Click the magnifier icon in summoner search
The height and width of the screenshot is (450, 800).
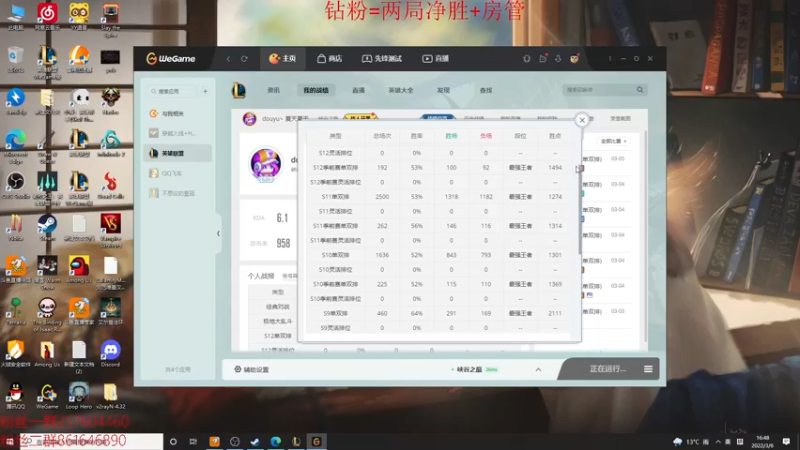pyautogui.click(x=640, y=90)
